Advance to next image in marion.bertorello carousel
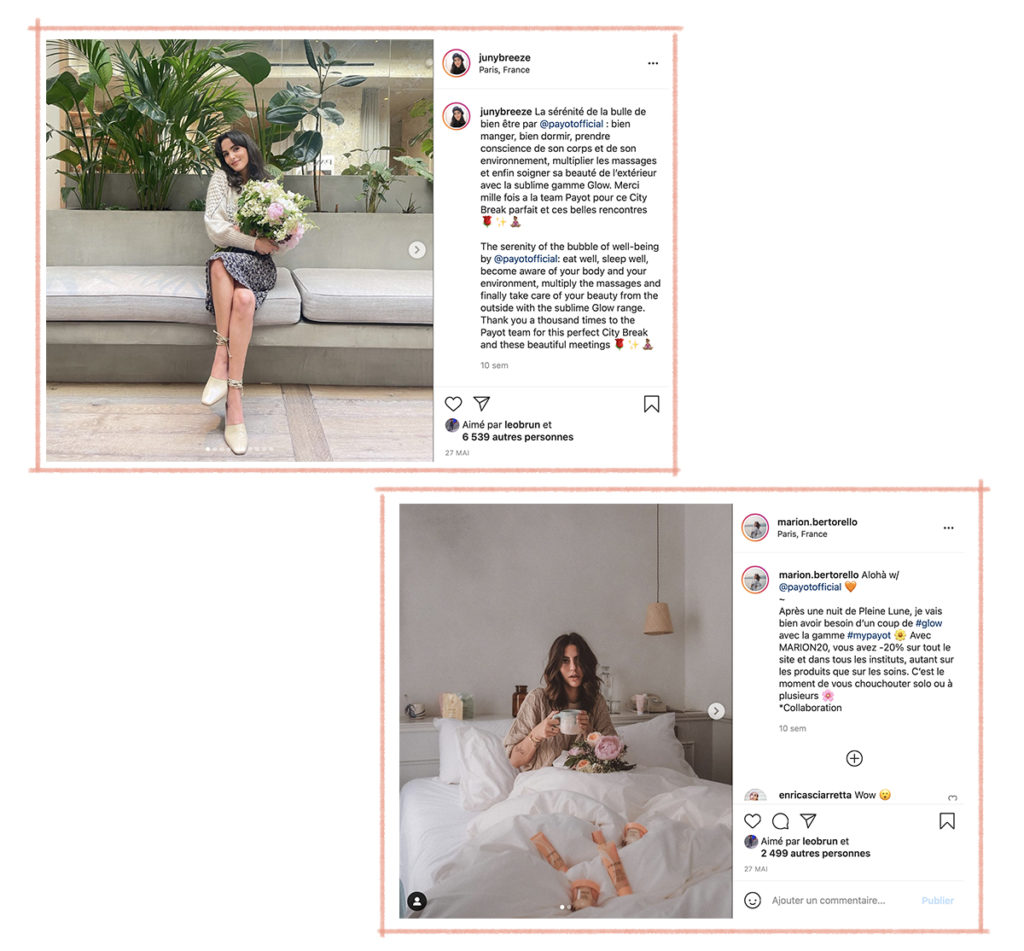 click(x=716, y=711)
